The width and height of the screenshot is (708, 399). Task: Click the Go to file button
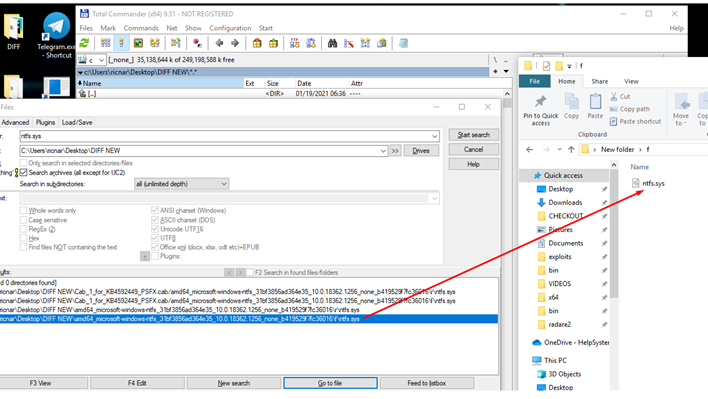pos(330,383)
